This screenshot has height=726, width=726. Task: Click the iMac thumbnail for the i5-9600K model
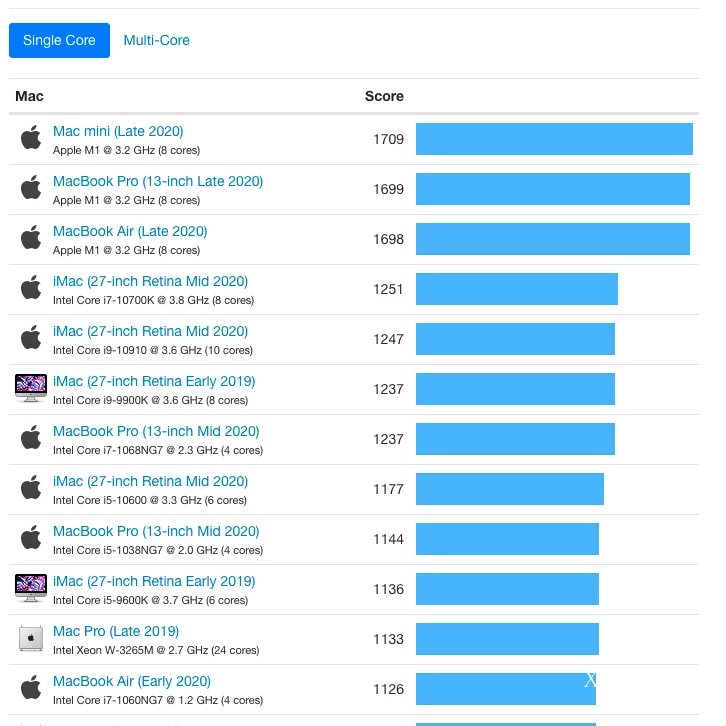[x=31, y=588]
